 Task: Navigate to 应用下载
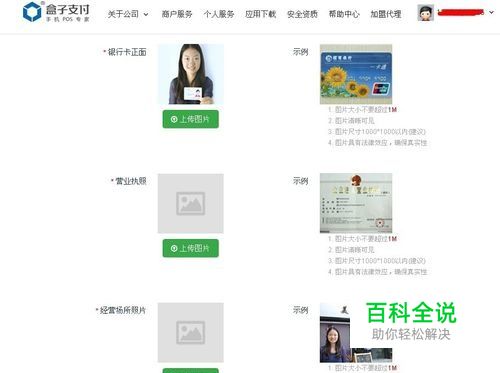pos(261,14)
